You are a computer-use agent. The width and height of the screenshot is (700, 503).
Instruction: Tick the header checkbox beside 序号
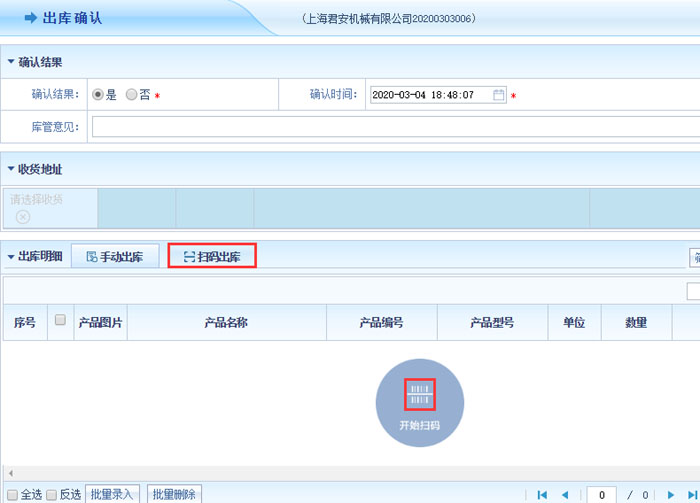(x=60, y=321)
